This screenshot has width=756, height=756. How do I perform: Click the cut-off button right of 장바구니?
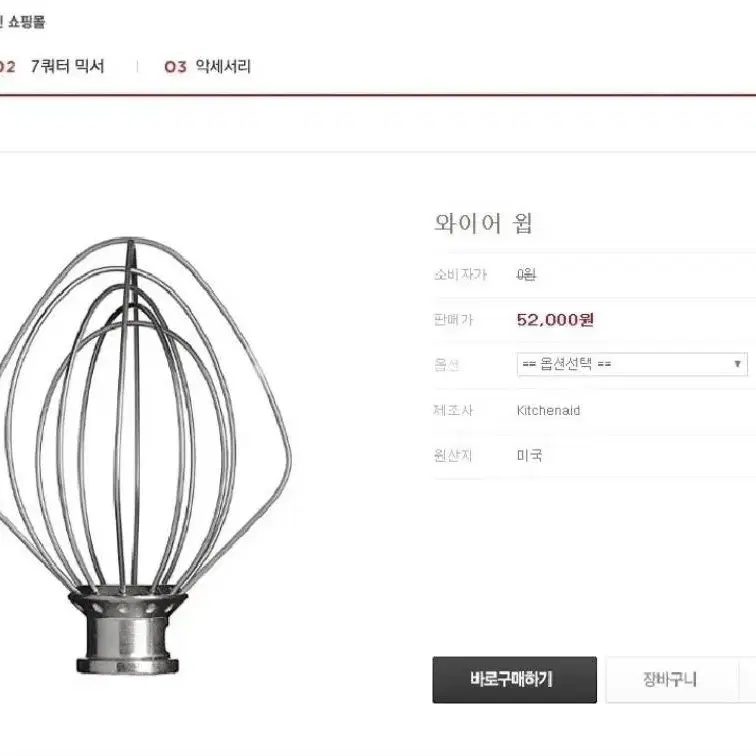(748, 679)
